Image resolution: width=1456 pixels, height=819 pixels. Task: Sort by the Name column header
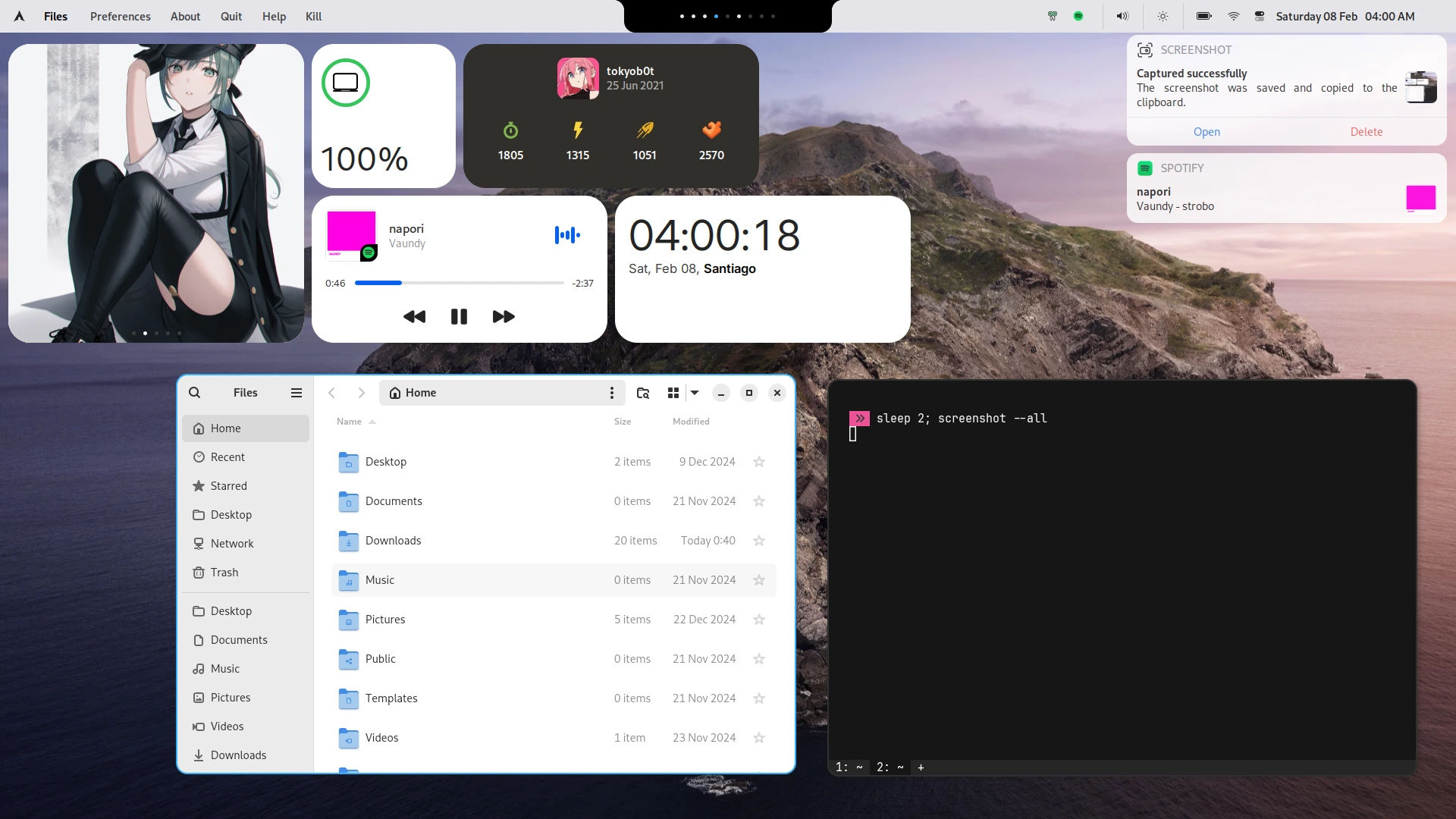point(349,422)
